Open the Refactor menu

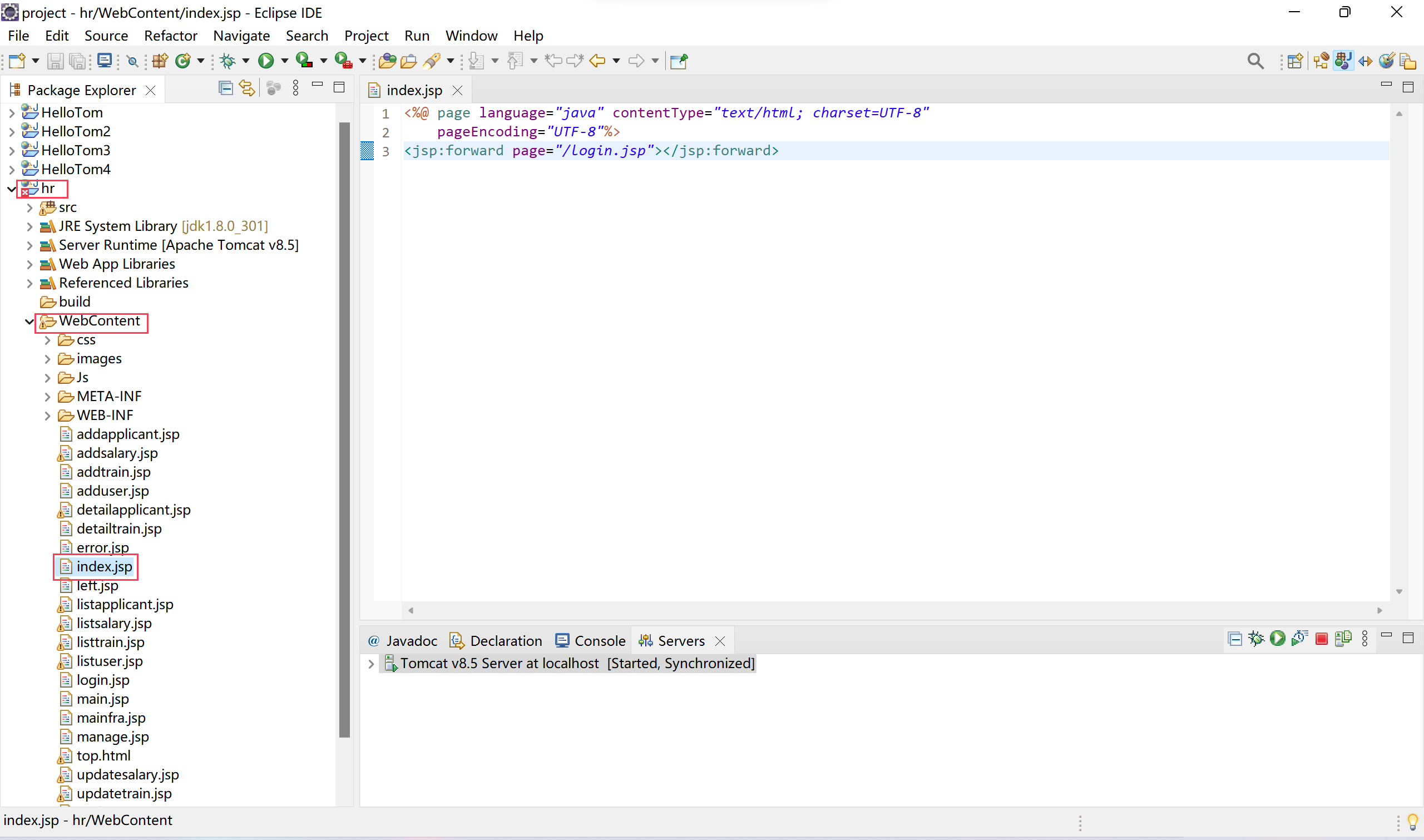170,36
